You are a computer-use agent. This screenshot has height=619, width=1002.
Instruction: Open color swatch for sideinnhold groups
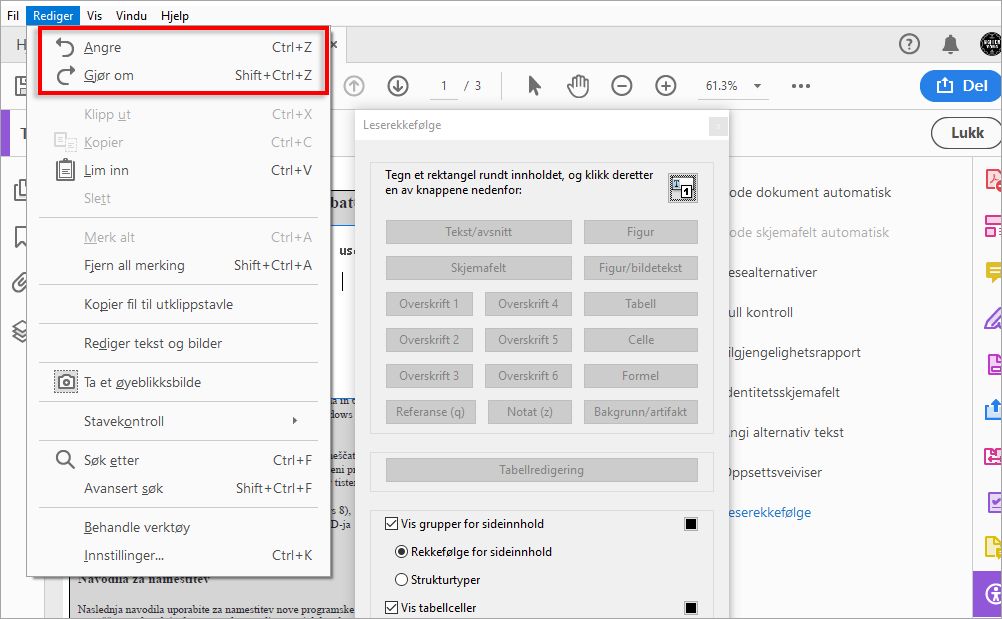pos(691,524)
